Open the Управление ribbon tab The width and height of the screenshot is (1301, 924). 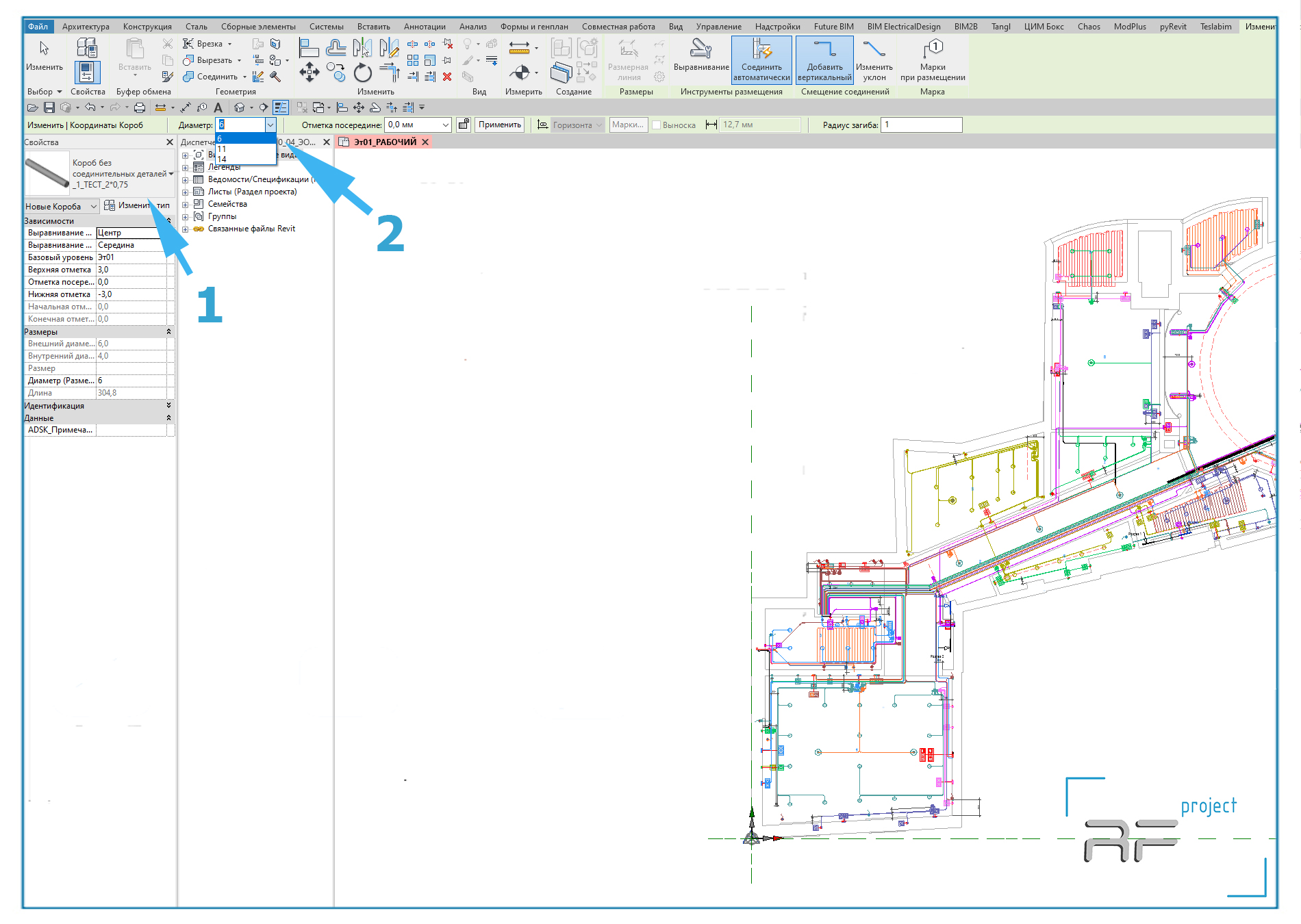[718, 27]
